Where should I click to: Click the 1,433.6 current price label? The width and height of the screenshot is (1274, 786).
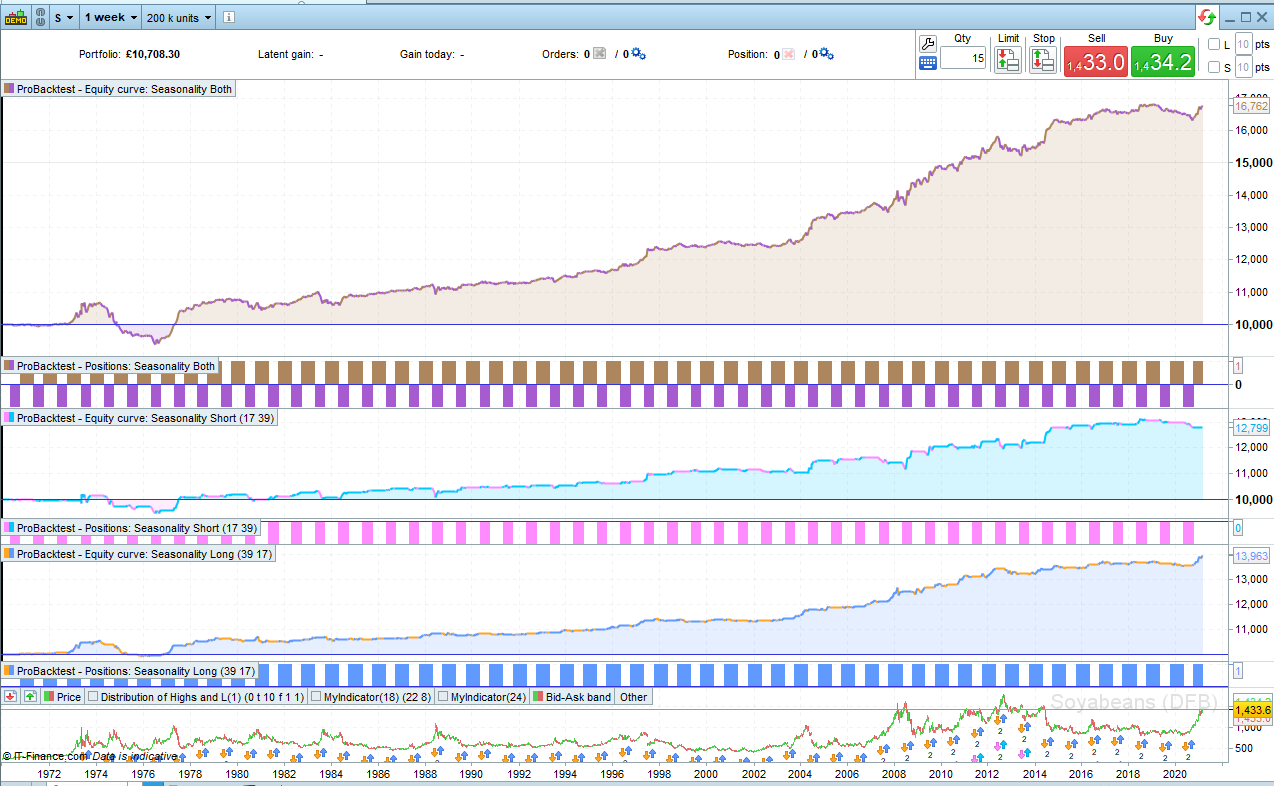(1251, 710)
